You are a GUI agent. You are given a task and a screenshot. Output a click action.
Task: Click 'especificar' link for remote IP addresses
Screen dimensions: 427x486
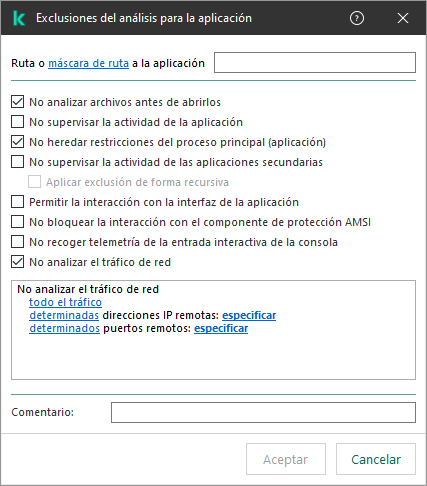point(249,315)
